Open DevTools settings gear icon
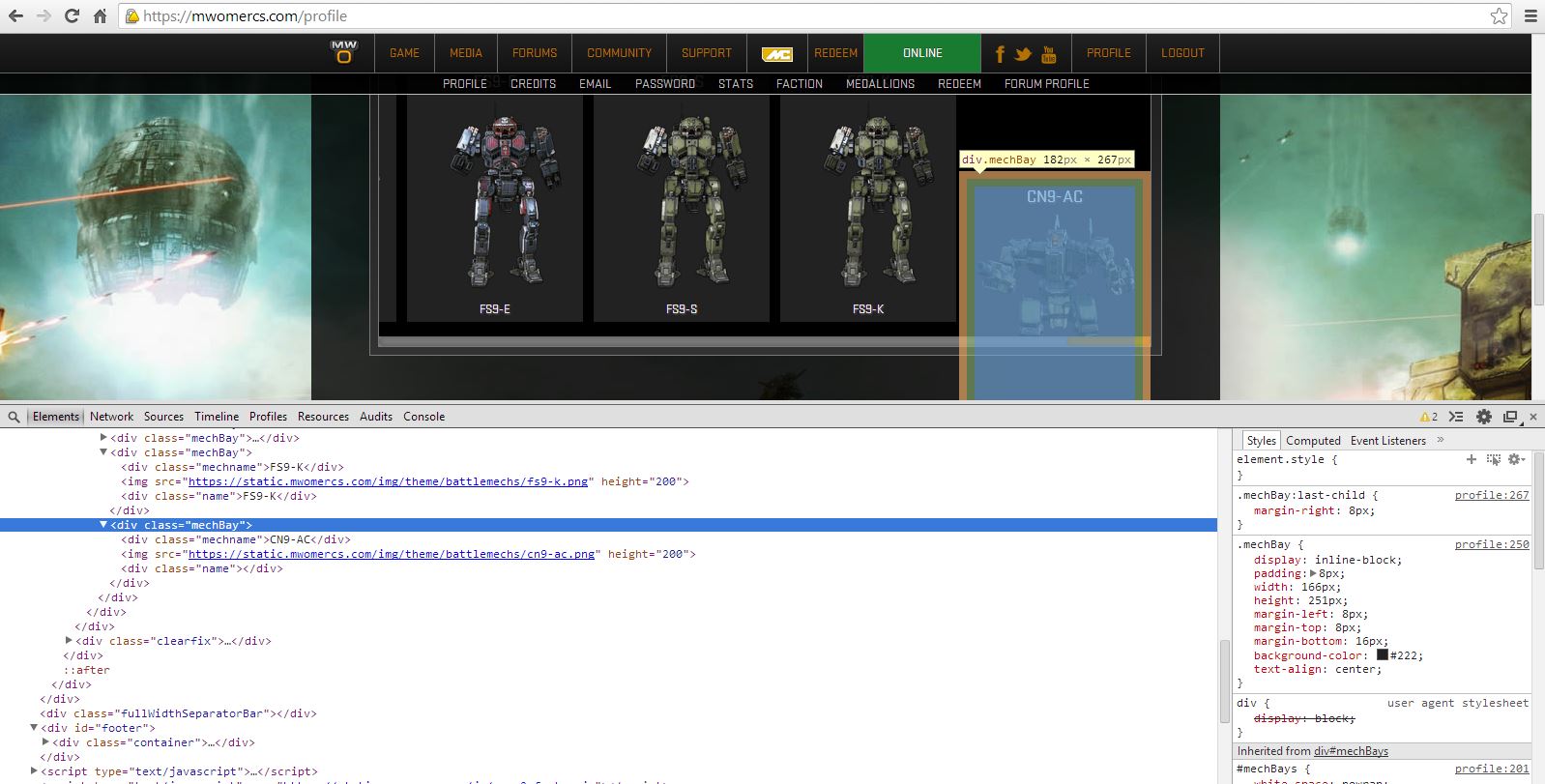Image resolution: width=1545 pixels, height=784 pixels. click(x=1483, y=417)
